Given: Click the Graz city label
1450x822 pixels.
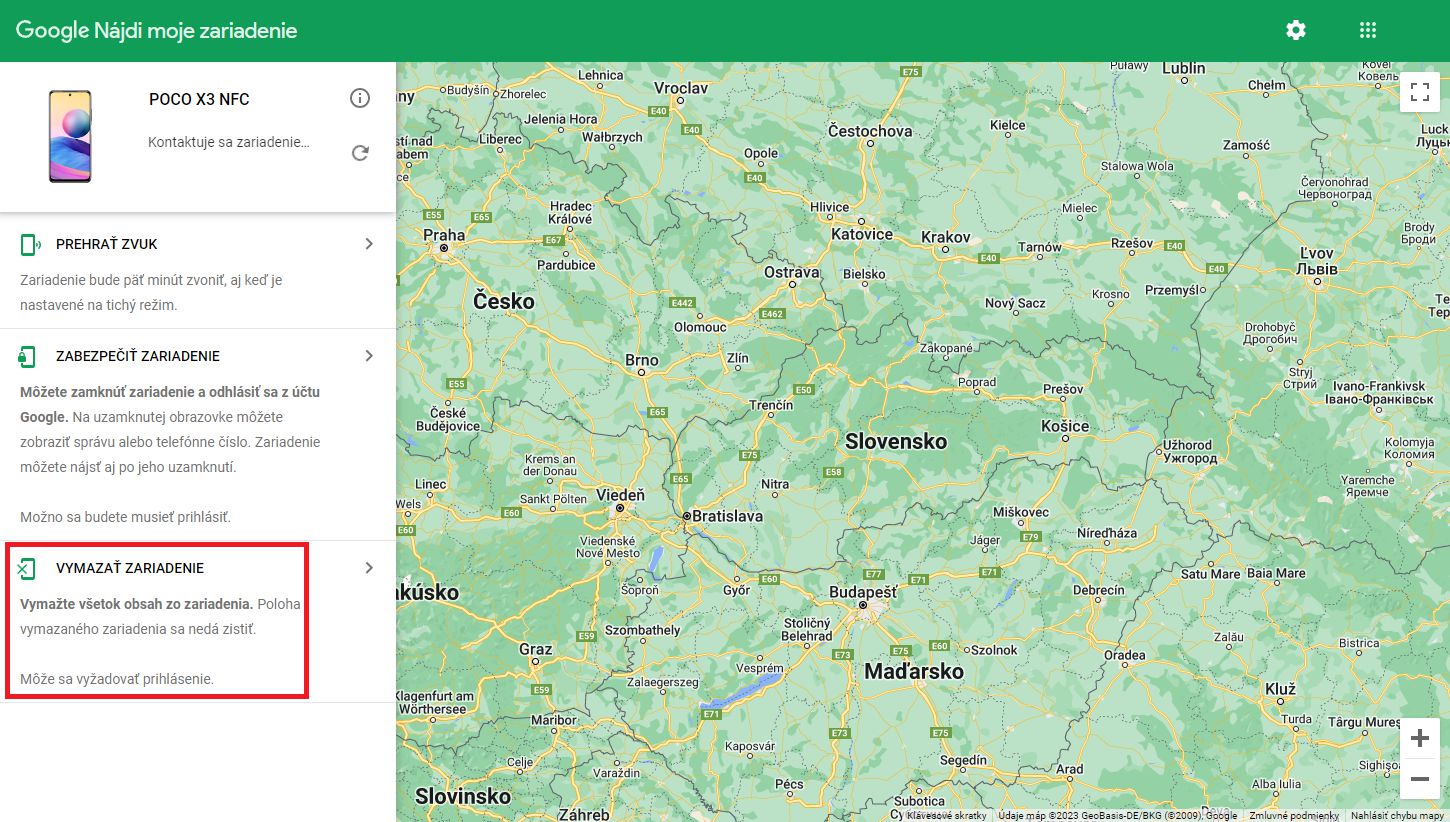Looking at the screenshot, I should (x=536, y=650).
